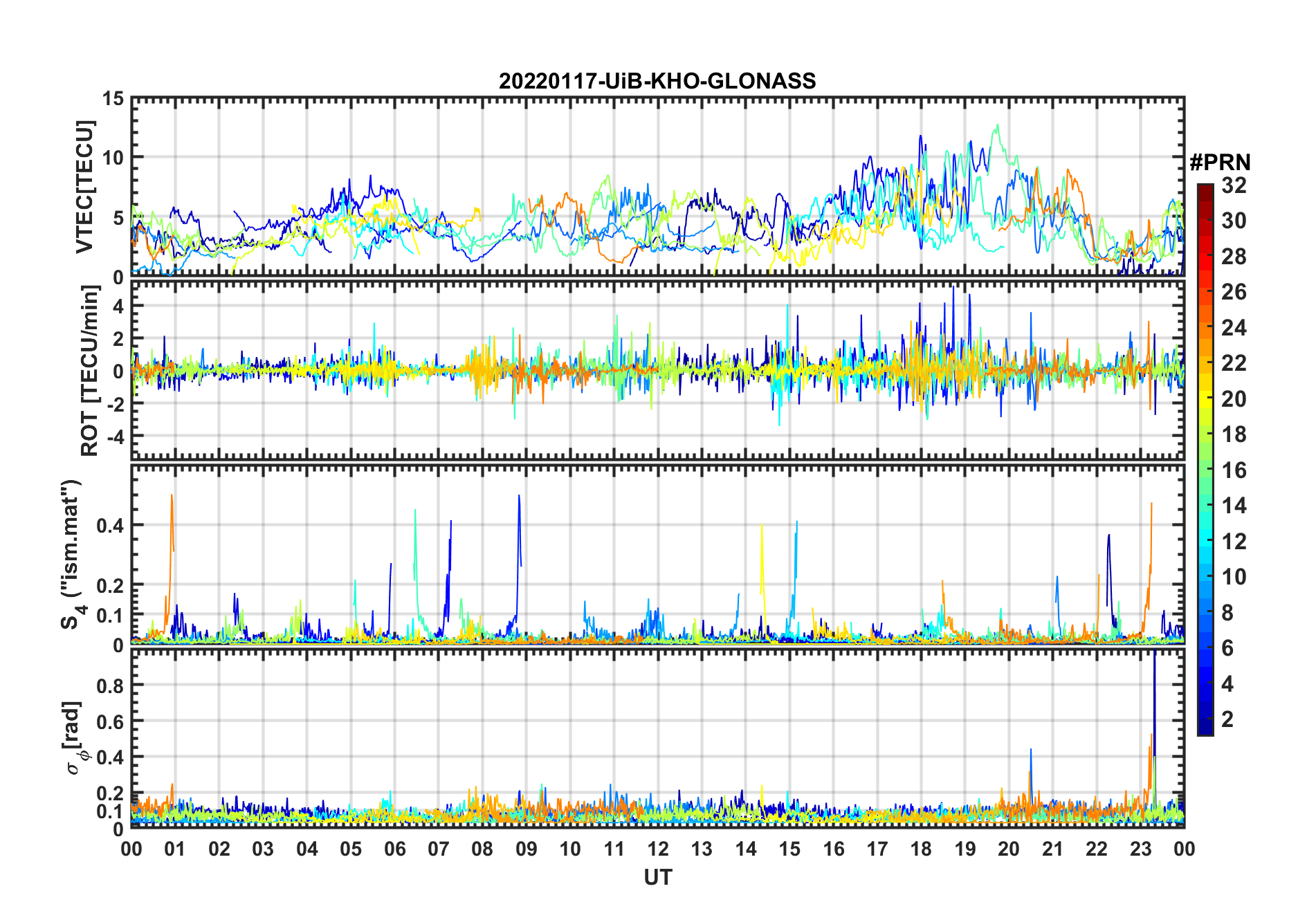Click colorbar tick label 14

pyautogui.click(x=1234, y=506)
